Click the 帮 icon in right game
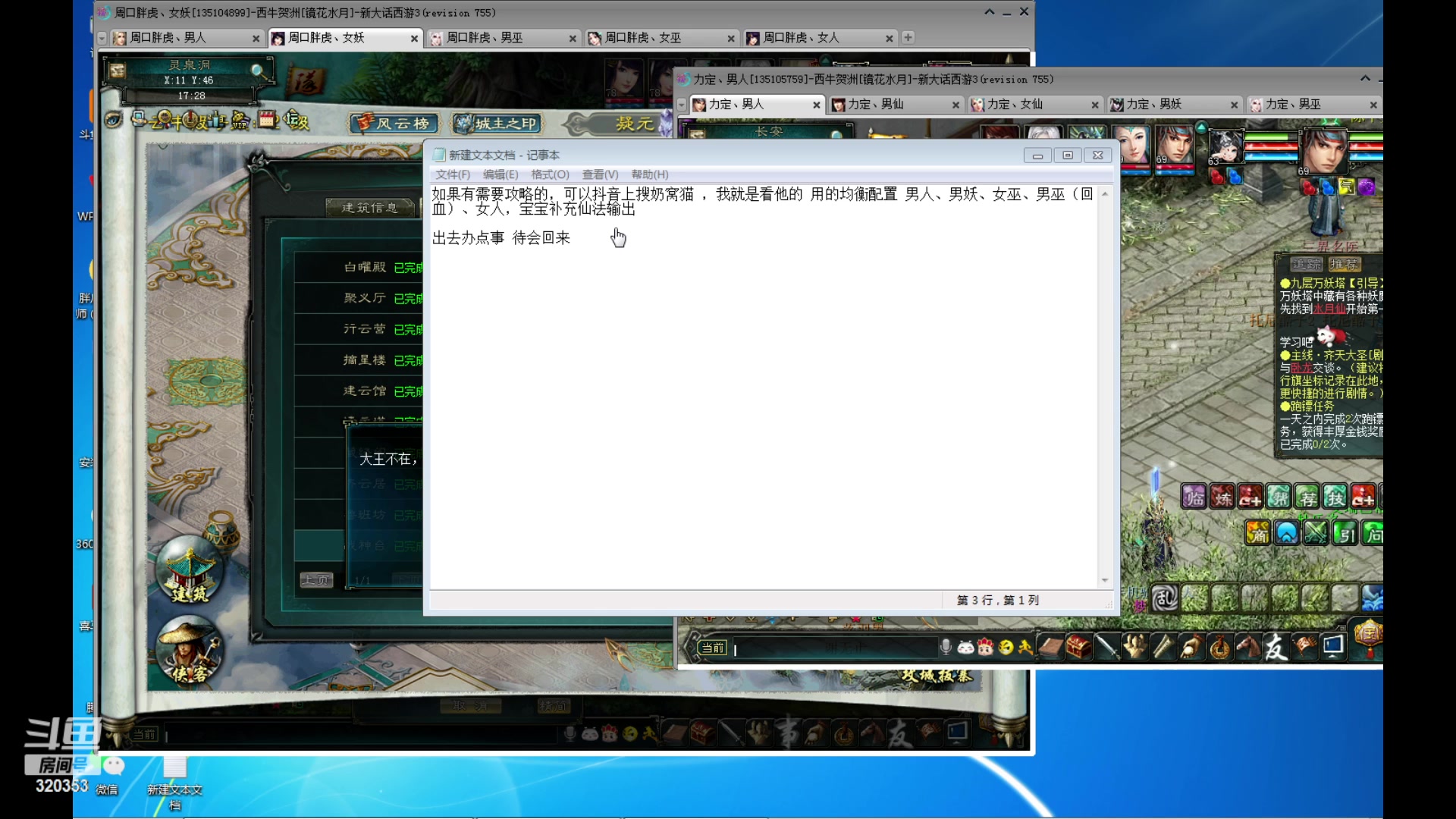Image resolution: width=1456 pixels, height=819 pixels. click(1279, 497)
